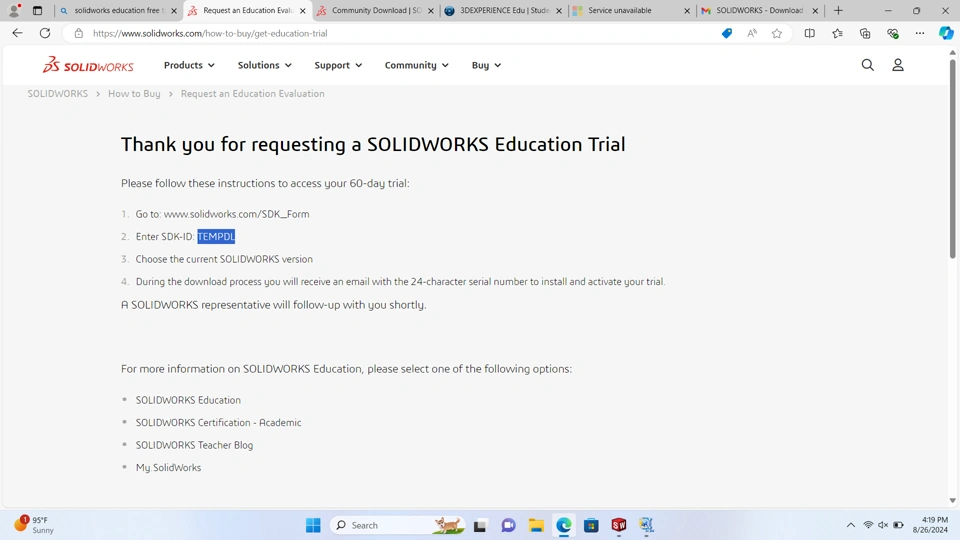960x540 pixels.
Task: Click the SOLIDWORKS logo in header
Action: point(88,65)
